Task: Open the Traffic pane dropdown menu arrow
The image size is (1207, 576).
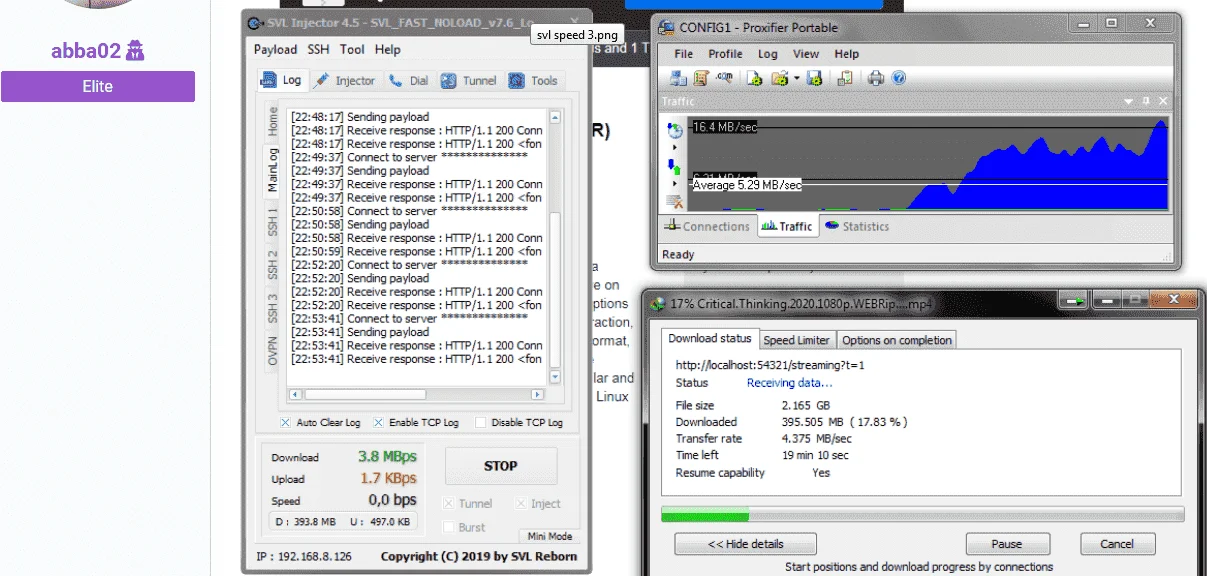Action: pyautogui.click(x=1129, y=101)
